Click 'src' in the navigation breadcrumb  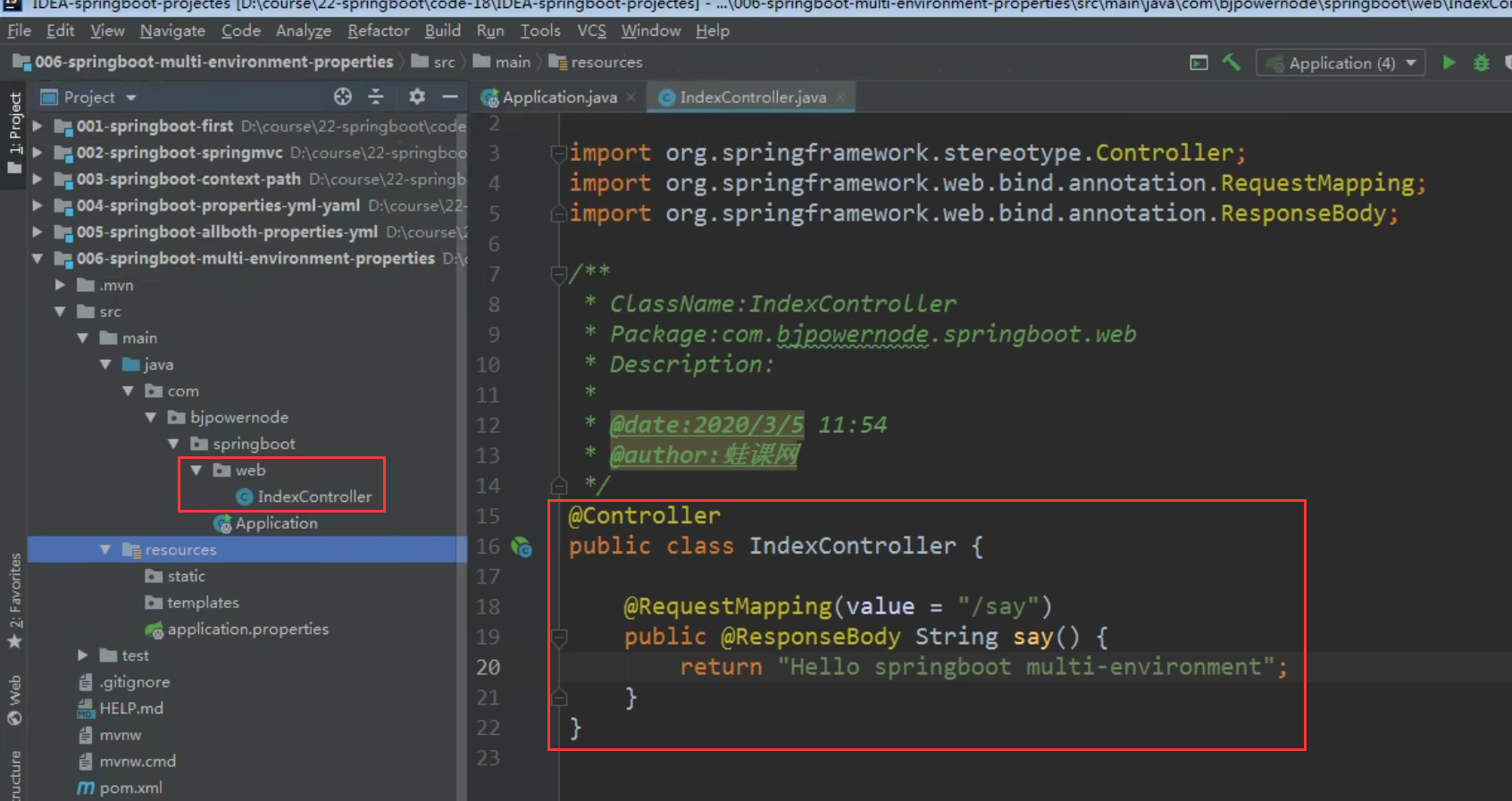444,62
